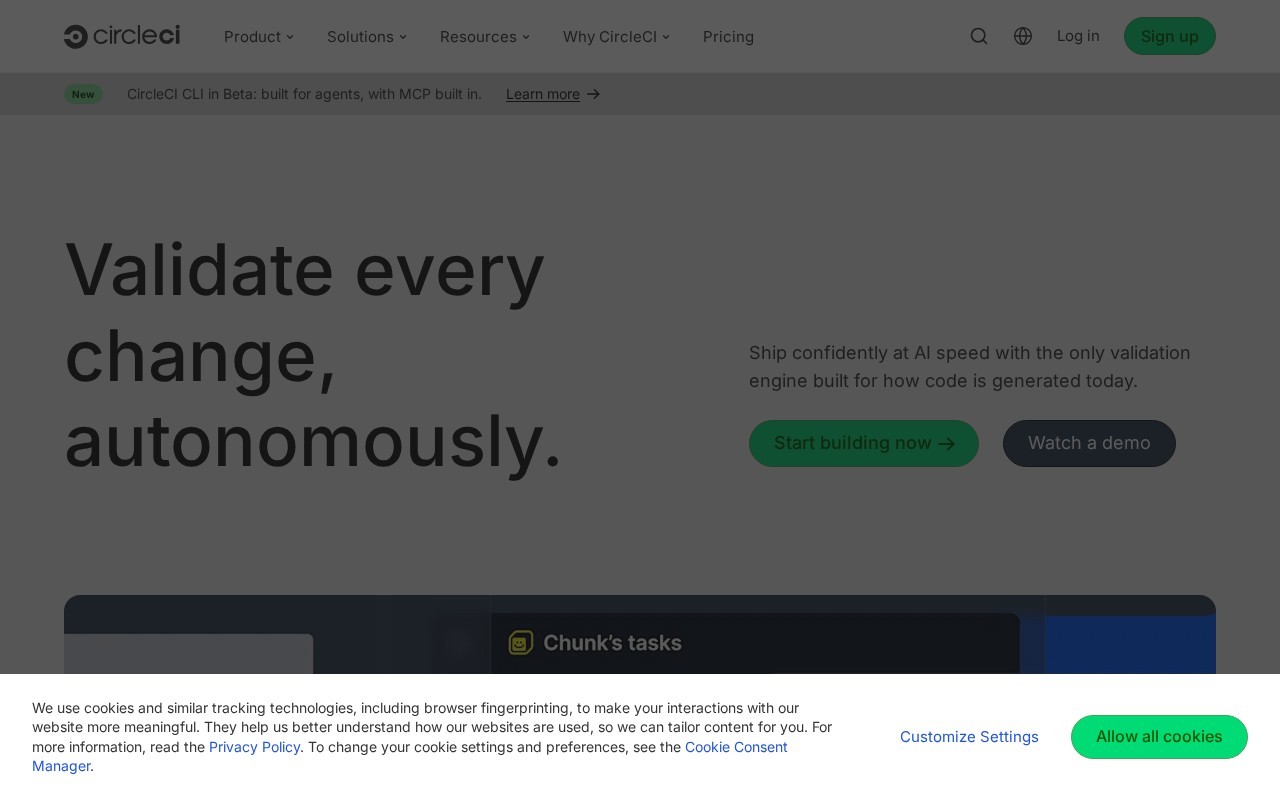
Task: Go to the Pricing page
Action: pos(728,37)
